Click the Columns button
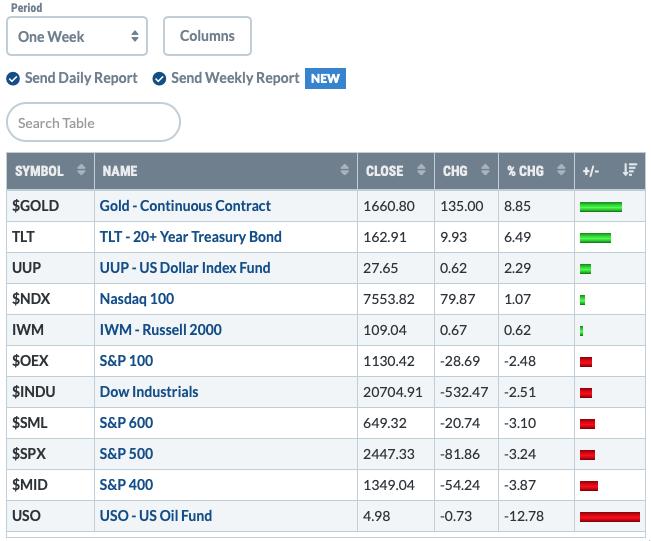651x541 pixels. 207,36
